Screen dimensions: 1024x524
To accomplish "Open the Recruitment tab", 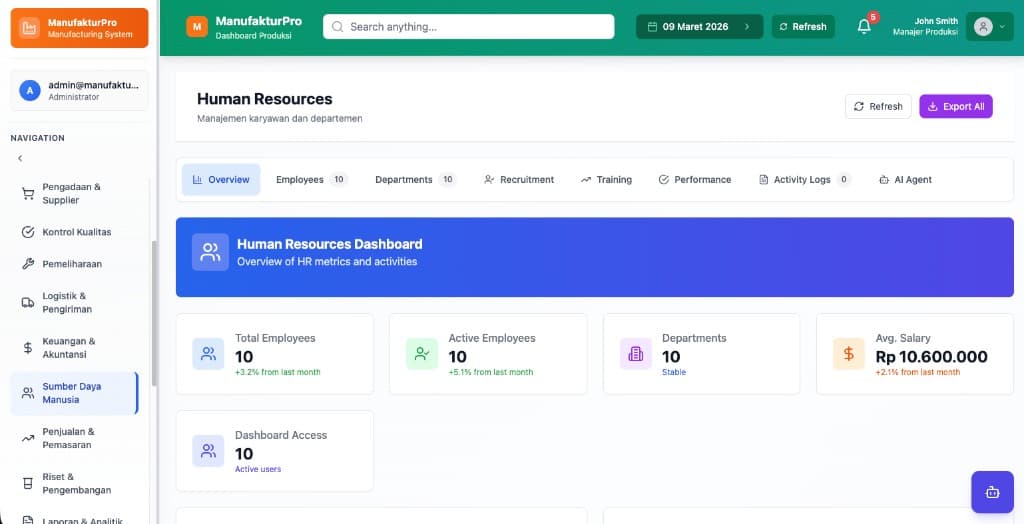I will (x=518, y=180).
